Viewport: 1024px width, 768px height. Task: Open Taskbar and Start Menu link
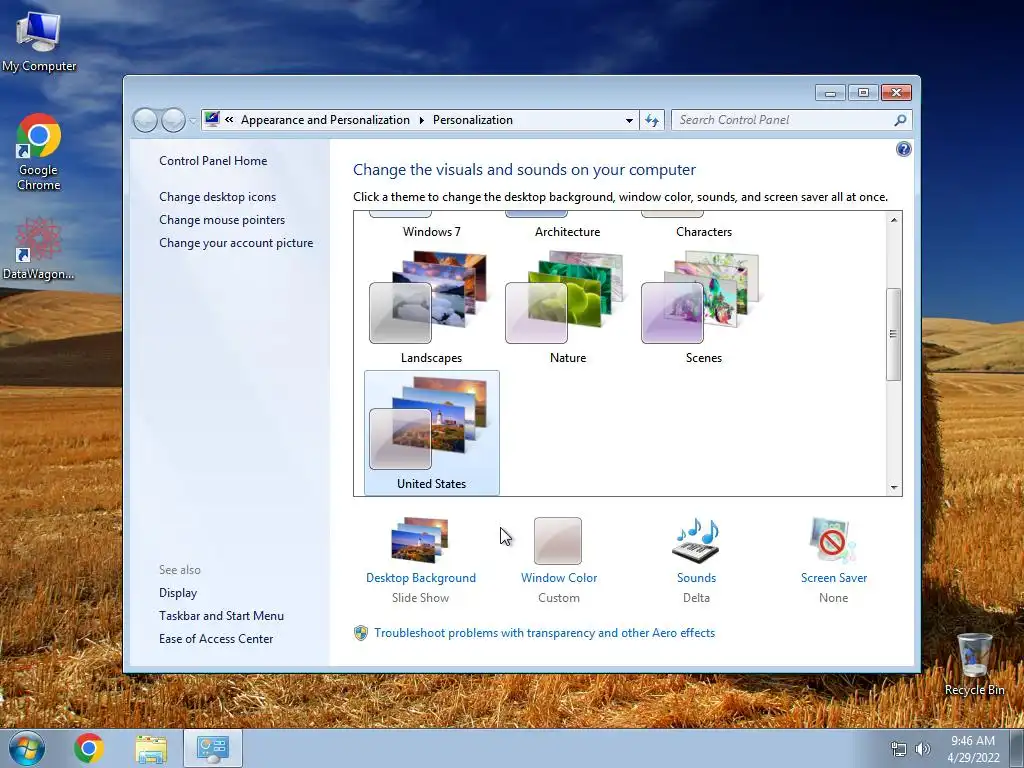[221, 616]
